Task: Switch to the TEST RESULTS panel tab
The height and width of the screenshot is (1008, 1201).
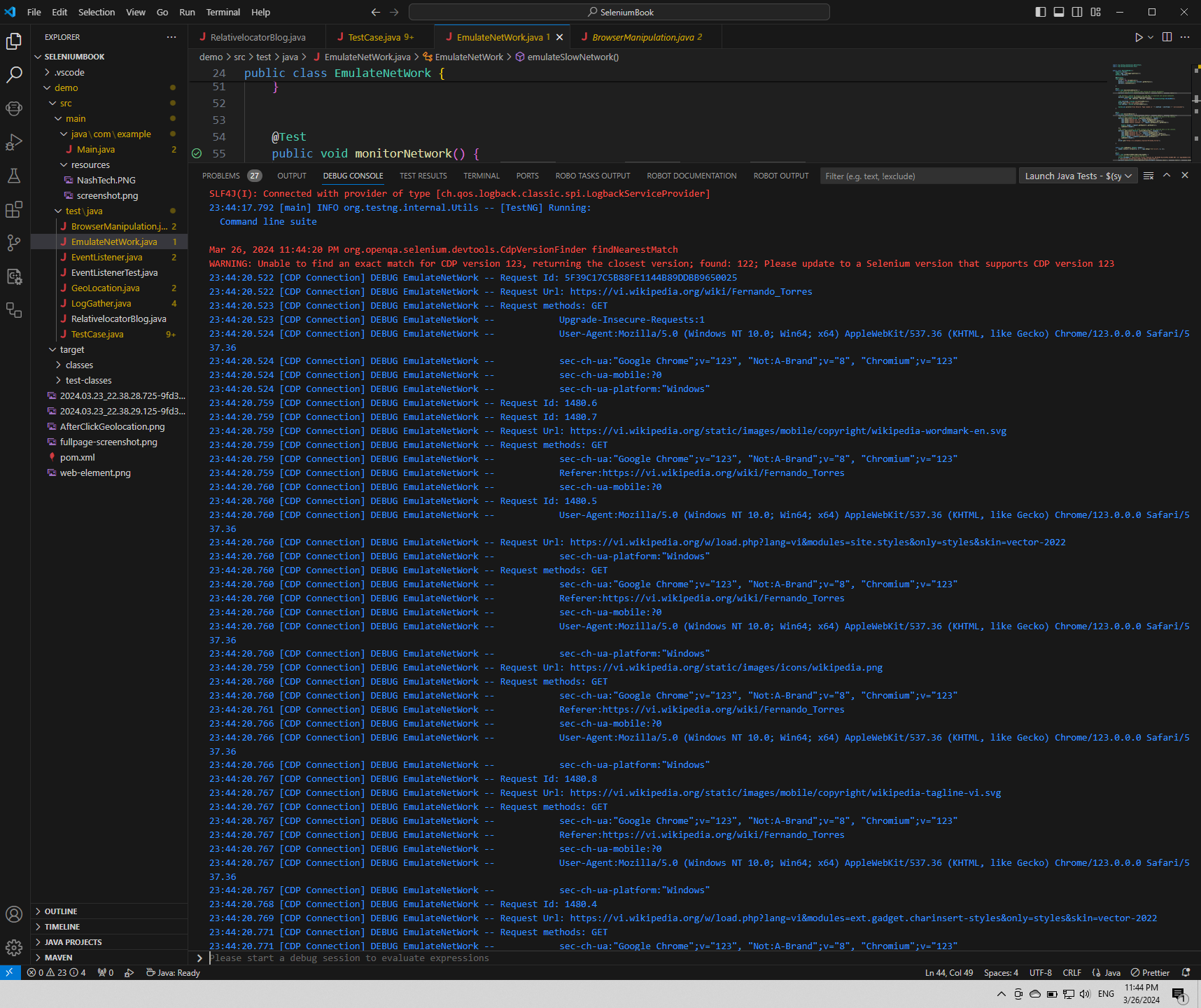Action: pyautogui.click(x=423, y=176)
